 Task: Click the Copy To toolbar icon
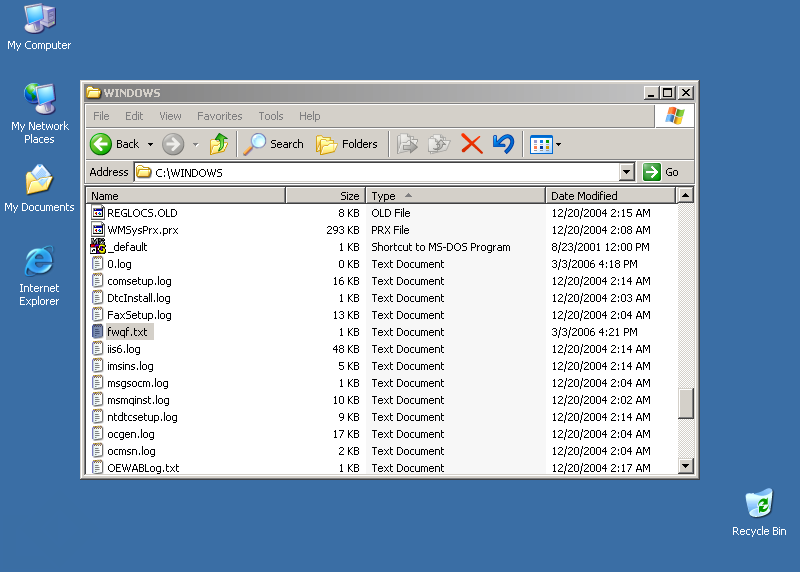(439, 144)
